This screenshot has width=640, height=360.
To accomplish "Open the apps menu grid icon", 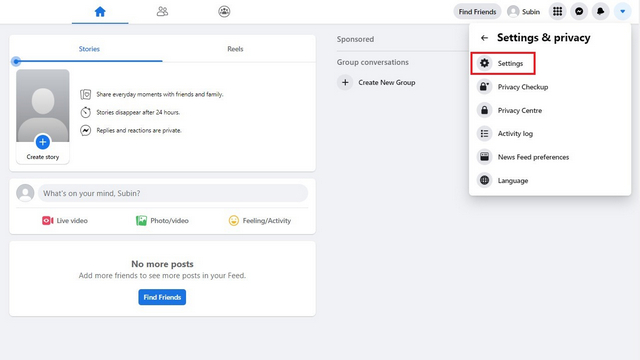I will click(x=557, y=11).
